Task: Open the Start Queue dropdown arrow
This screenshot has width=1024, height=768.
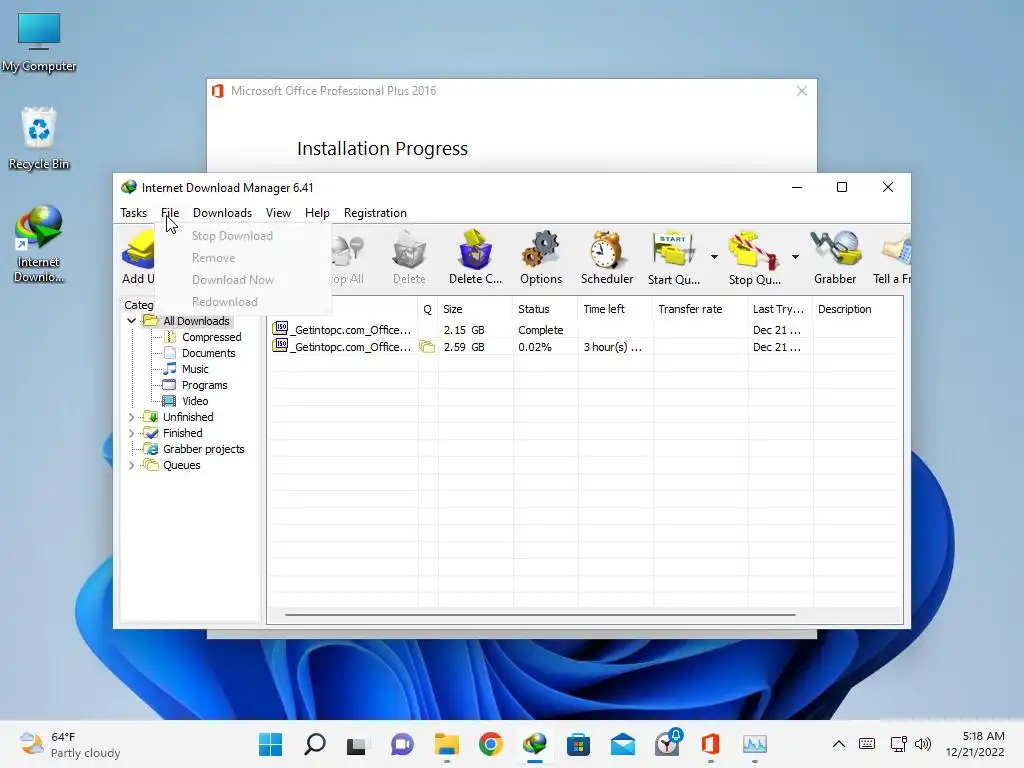Action: [x=714, y=257]
